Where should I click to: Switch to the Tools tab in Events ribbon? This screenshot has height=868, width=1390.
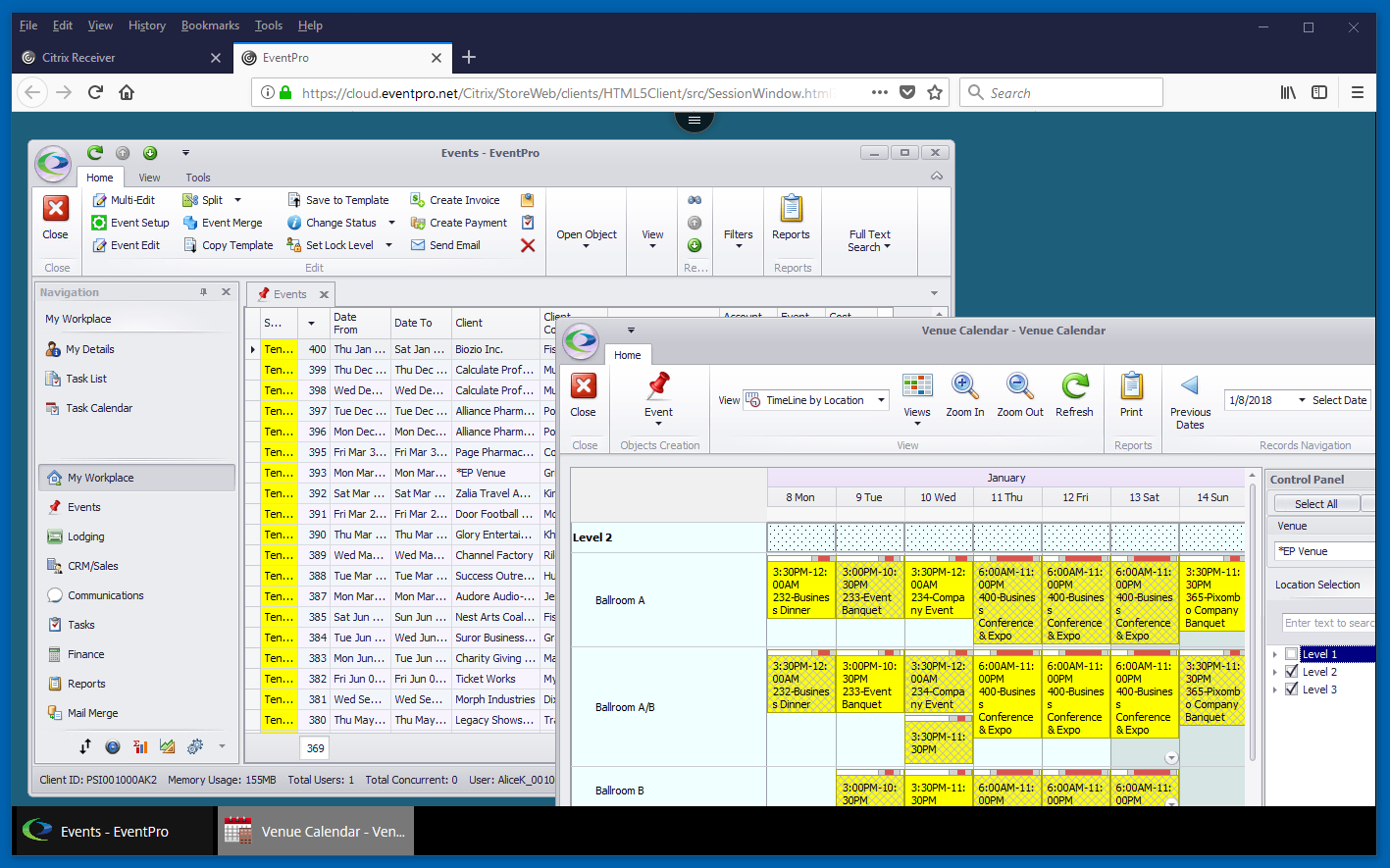[x=198, y=178]
